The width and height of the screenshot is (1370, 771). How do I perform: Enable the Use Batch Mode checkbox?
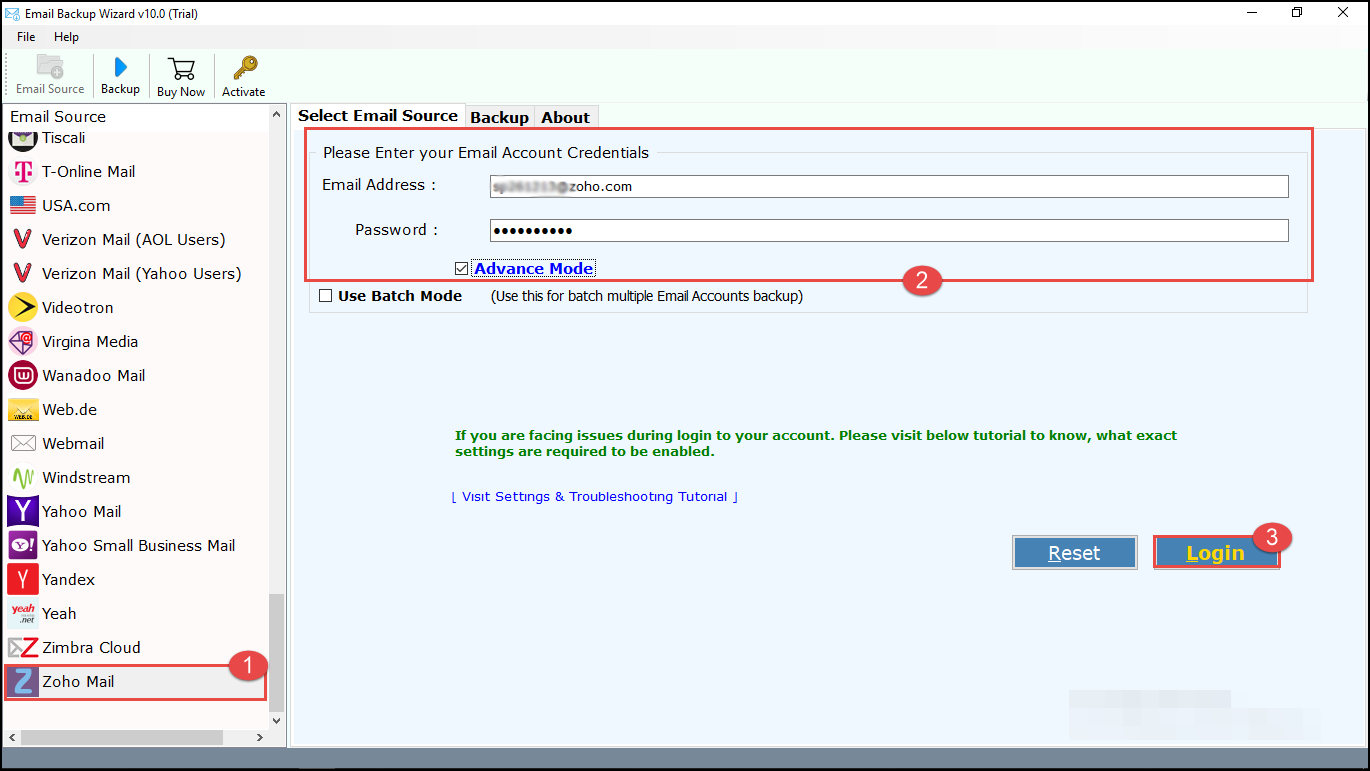[325, 296]
